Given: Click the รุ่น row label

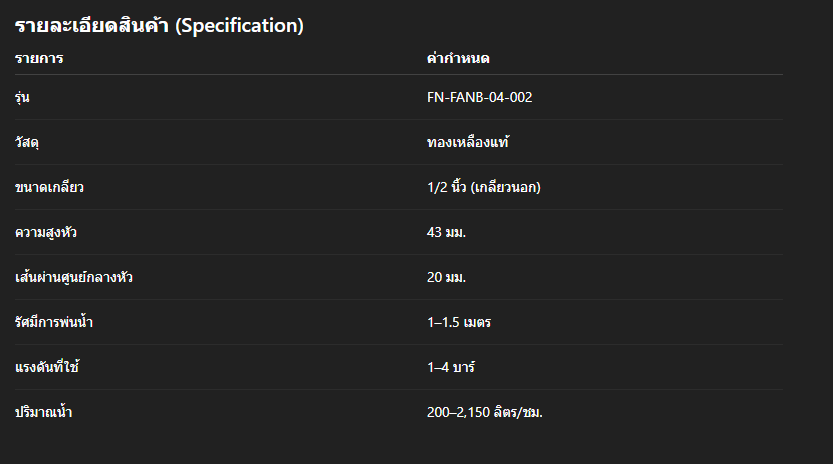Looking at the screenshot, I should point(22,97).
